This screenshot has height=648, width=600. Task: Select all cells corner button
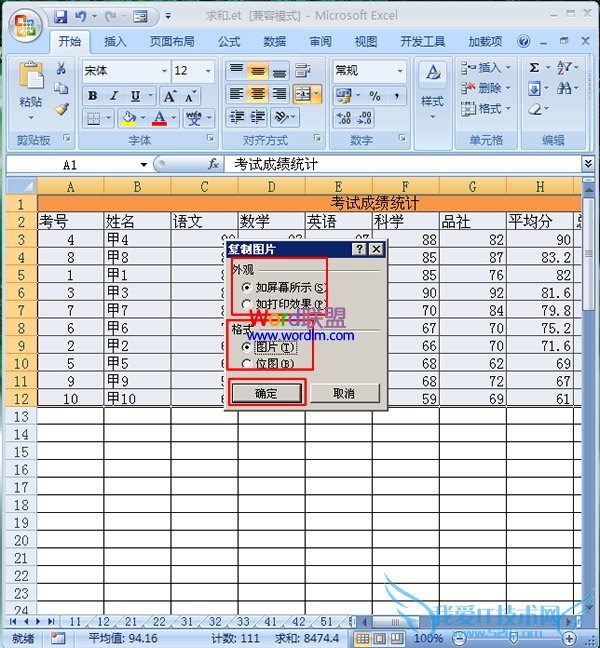[21, 186]
